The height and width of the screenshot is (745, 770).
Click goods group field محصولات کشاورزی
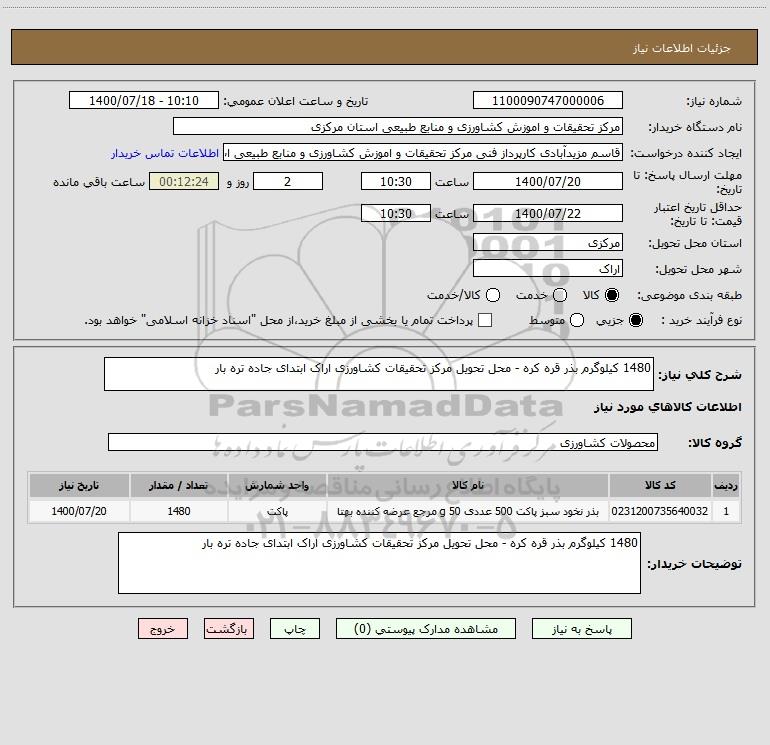click(x=383, y=442)
